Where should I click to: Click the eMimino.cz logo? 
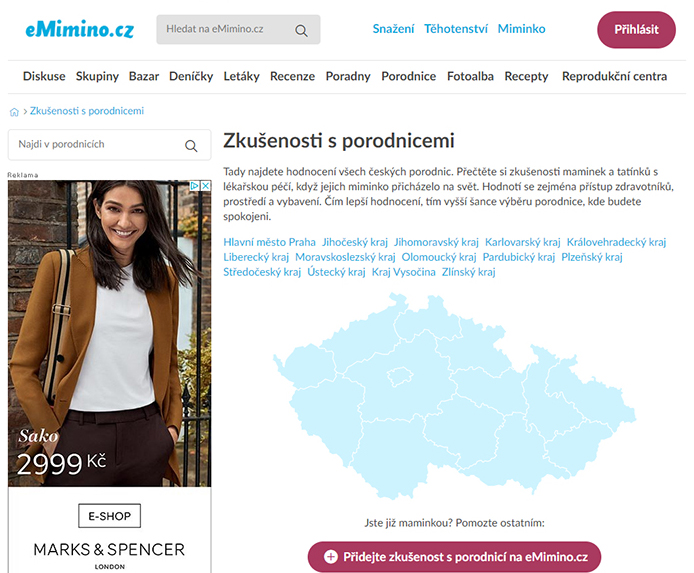pos(80,29)
